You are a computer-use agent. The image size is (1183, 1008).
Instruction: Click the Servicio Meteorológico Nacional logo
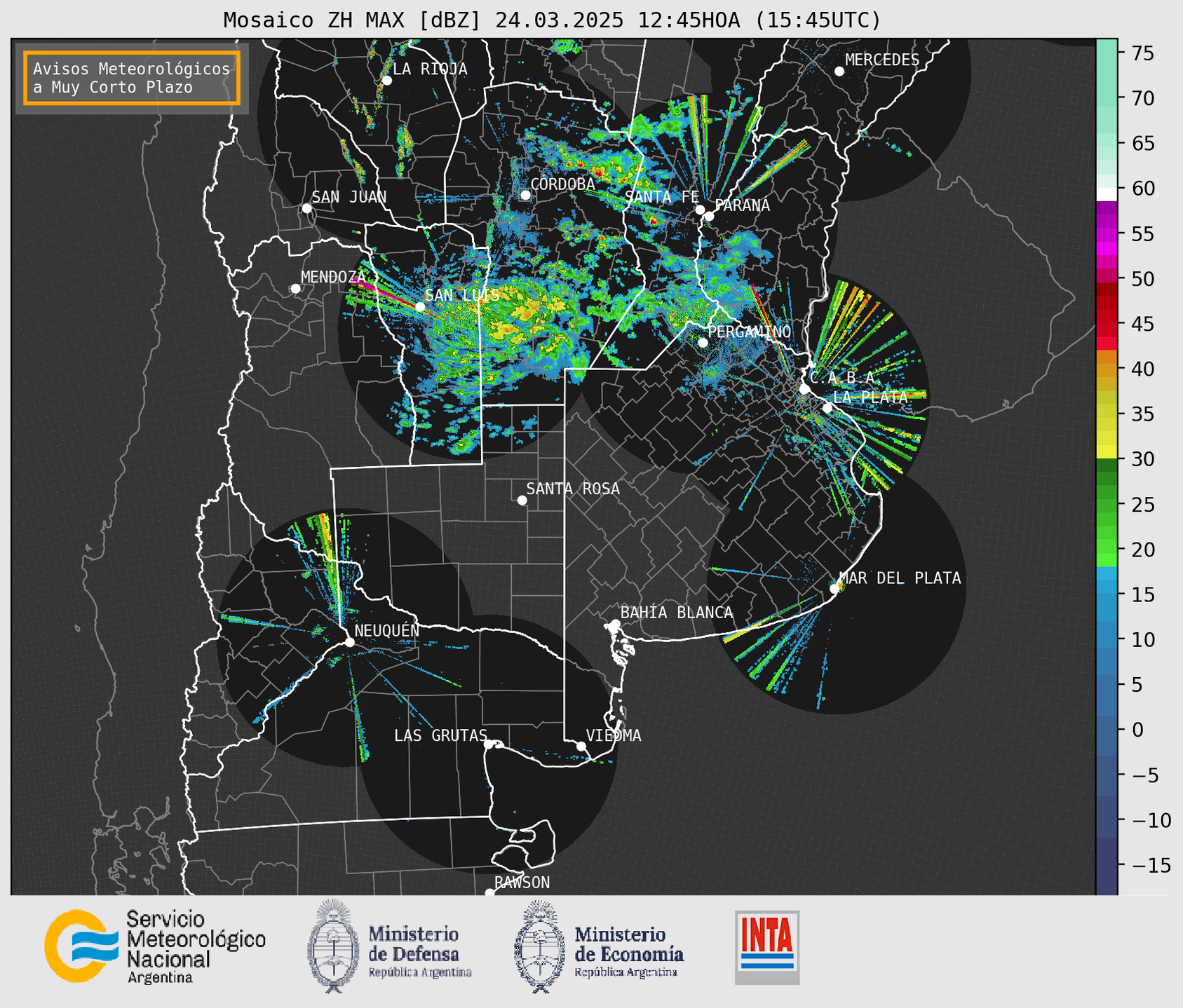tap(155, 947)
